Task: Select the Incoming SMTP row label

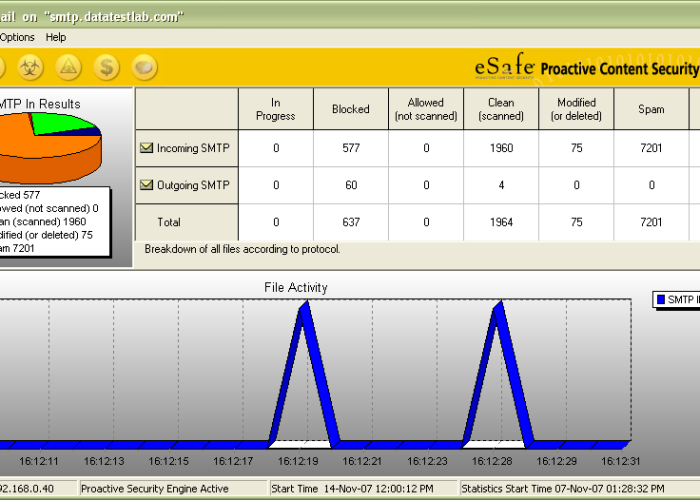Action: (x=192, y=148)
